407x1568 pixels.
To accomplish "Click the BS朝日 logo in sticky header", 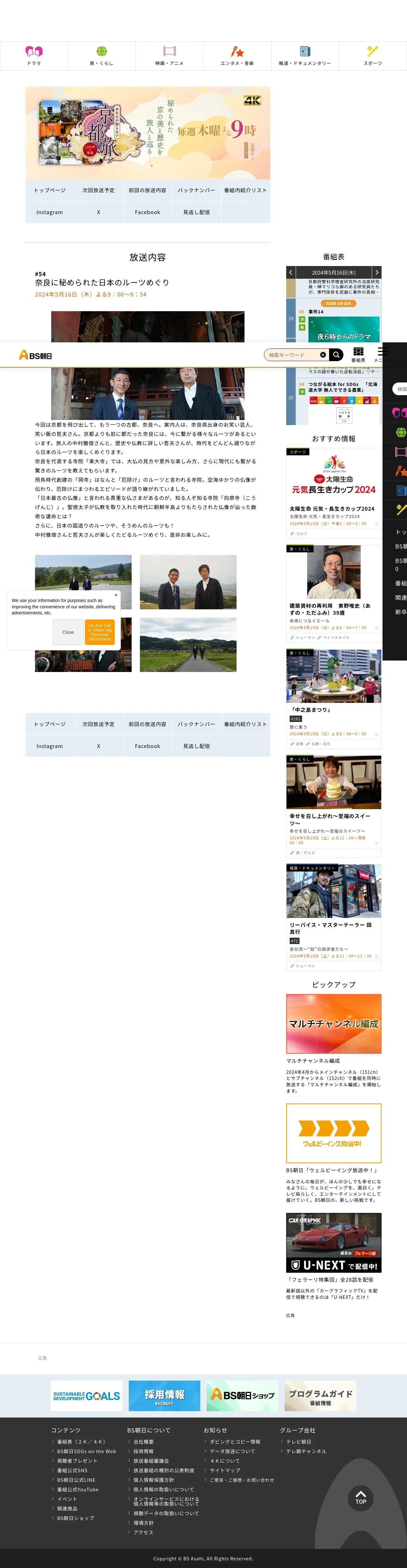I will [x=35, y=355].
